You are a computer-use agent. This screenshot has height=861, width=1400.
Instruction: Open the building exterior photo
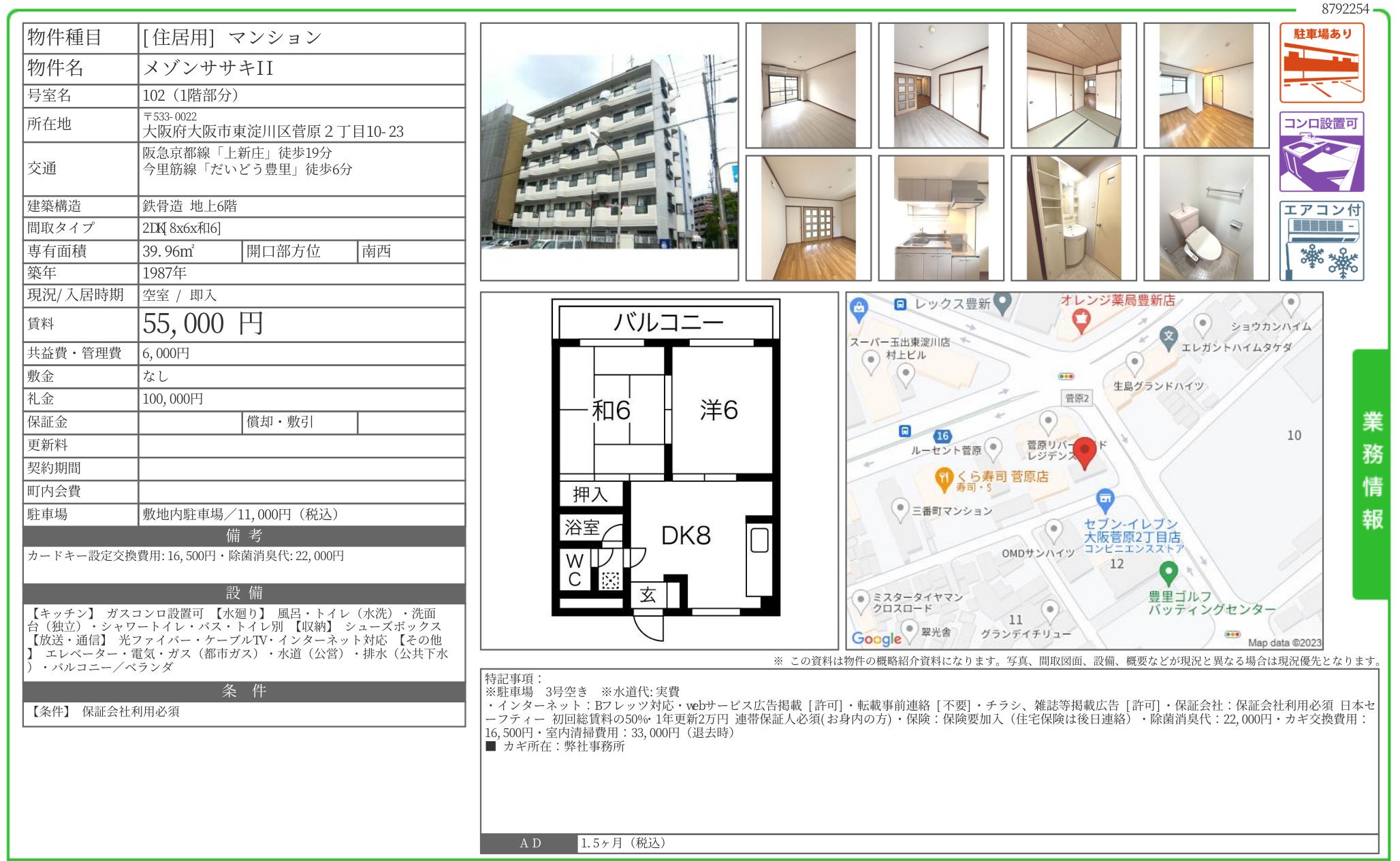pos(609,152)
